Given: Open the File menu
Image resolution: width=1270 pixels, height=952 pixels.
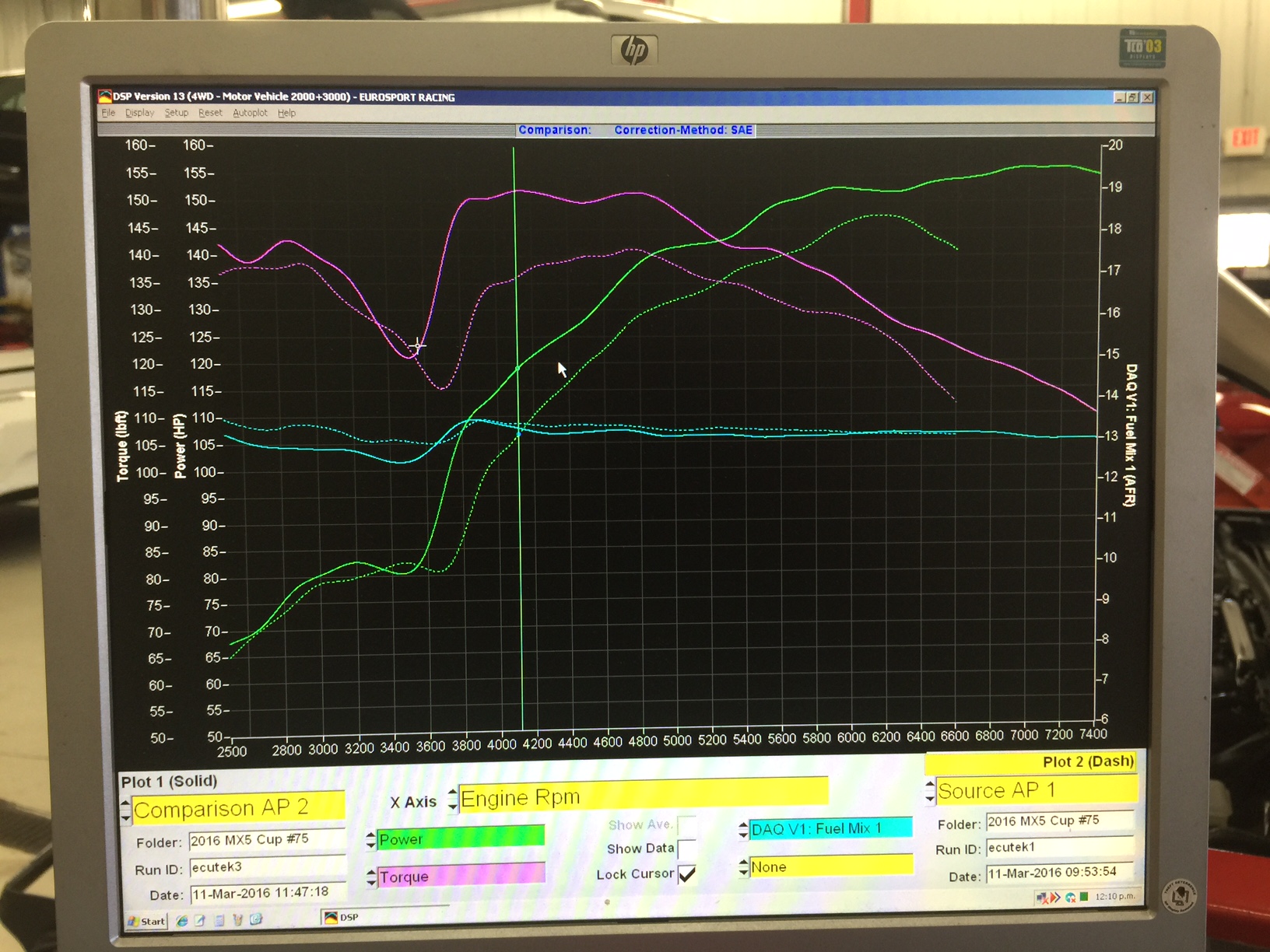Looking at the screenshot, I should (x=108, y=113).
